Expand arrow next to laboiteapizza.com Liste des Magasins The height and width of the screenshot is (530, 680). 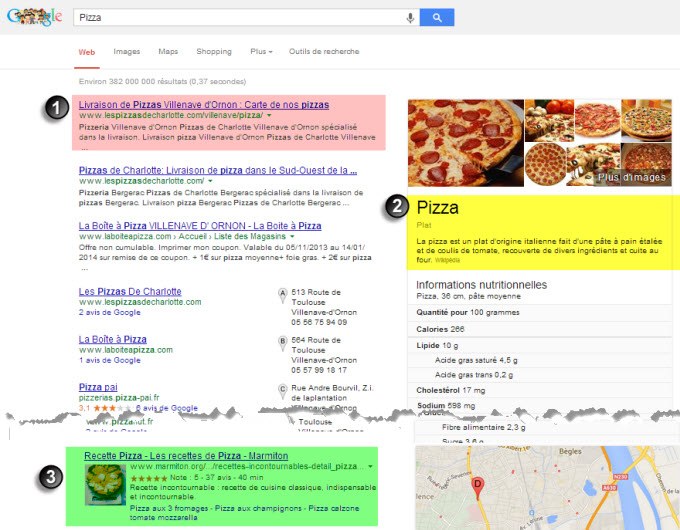(x=292, y=236)
